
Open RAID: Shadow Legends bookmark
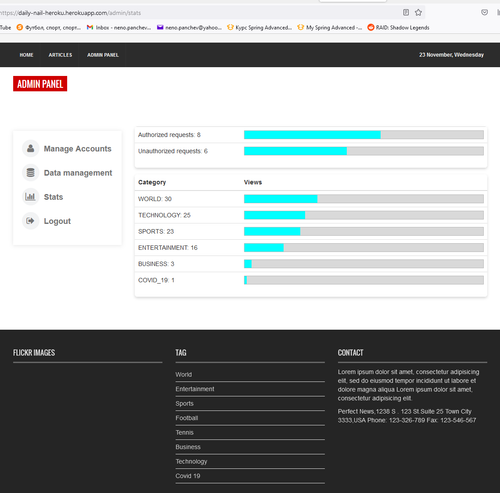coord(398,28)
